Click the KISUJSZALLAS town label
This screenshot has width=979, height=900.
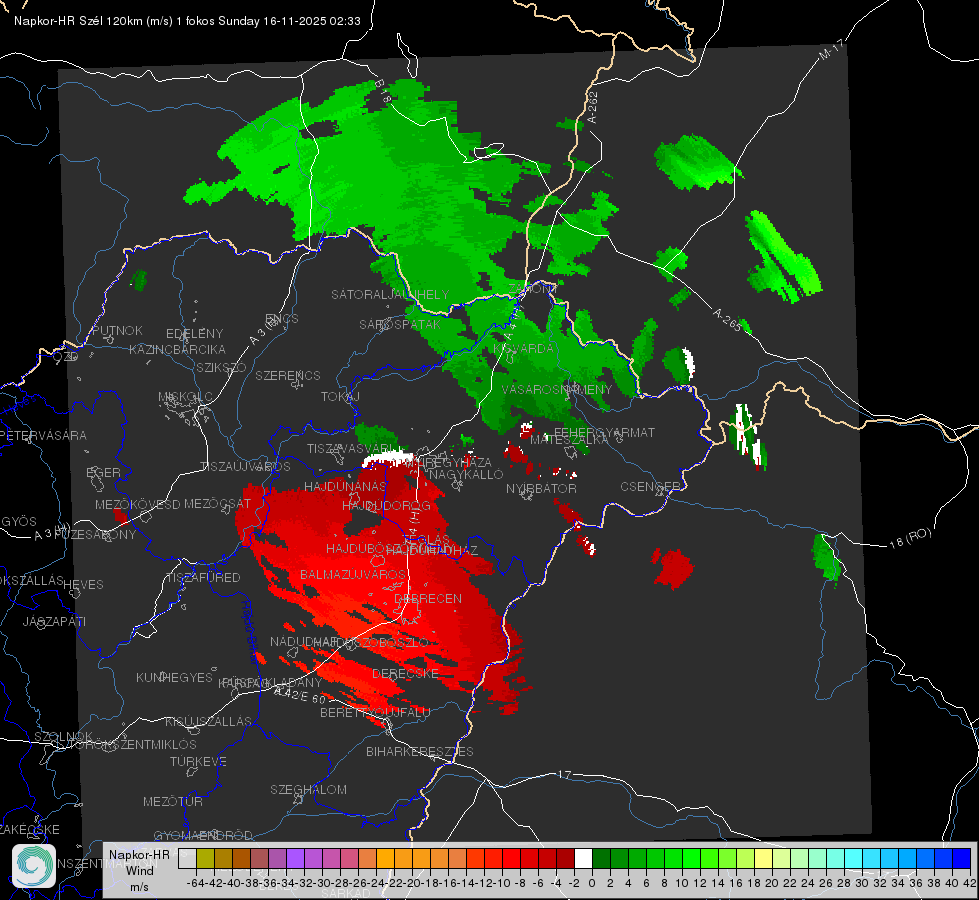point(208,721)
